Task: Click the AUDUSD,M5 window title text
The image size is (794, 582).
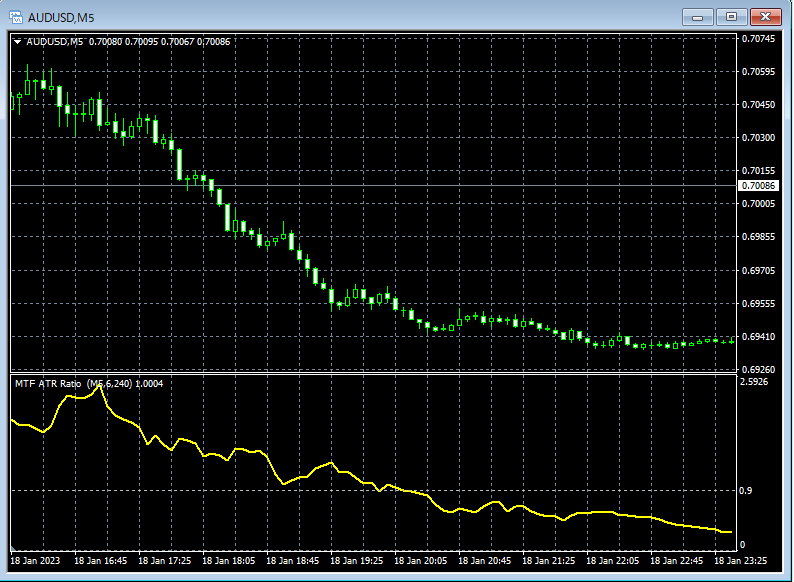Action: pyautogui.click(x=61, y=18)
